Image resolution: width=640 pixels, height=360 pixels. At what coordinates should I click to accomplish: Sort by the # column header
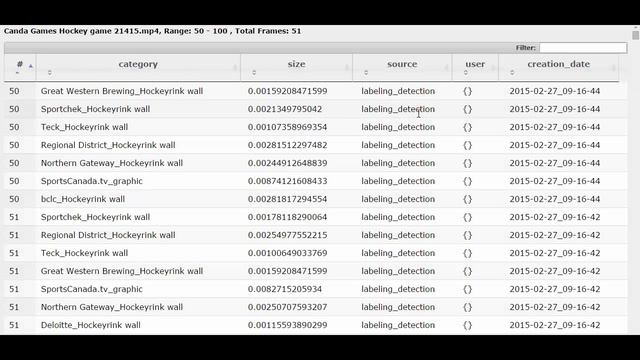tap(20, 67)
